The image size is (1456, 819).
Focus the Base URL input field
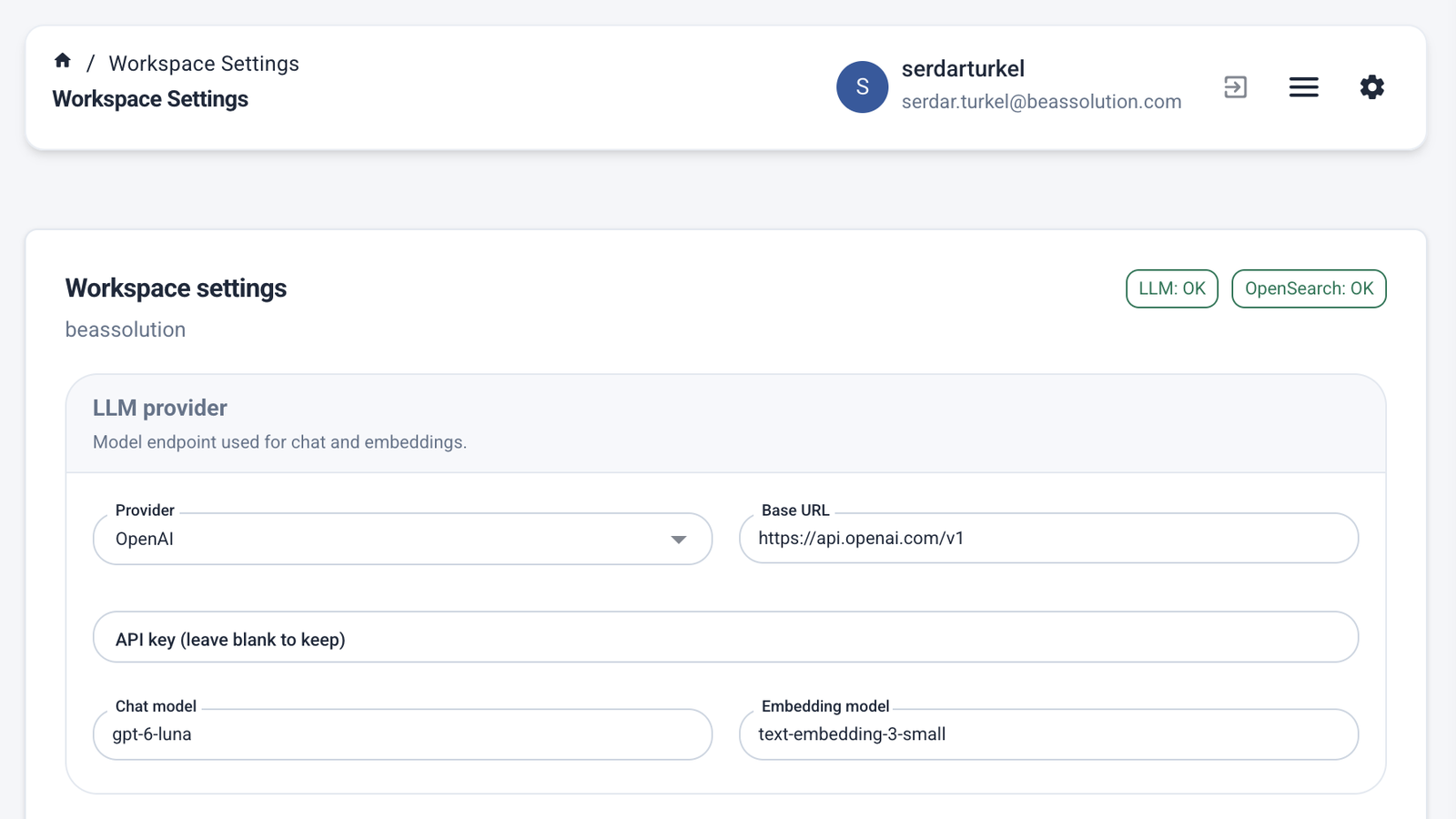1048,539
